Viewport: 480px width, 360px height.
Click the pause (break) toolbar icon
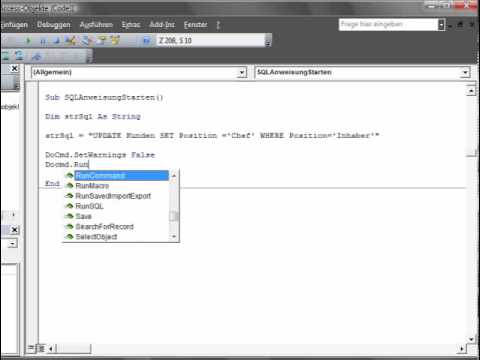point(43,41)
